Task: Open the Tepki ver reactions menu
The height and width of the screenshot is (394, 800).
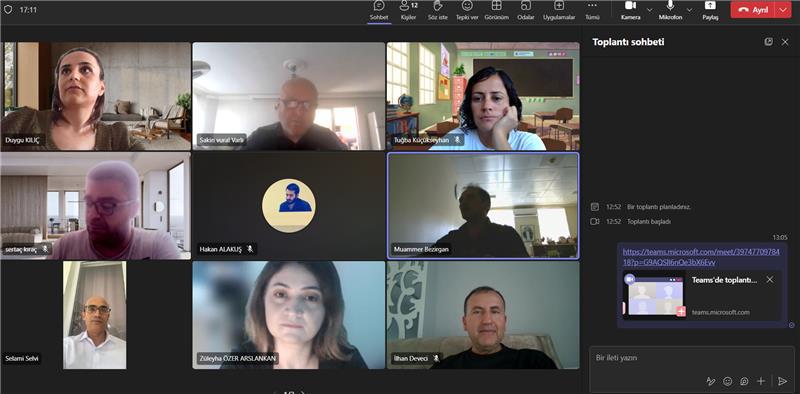Action: tap(467, 11)
